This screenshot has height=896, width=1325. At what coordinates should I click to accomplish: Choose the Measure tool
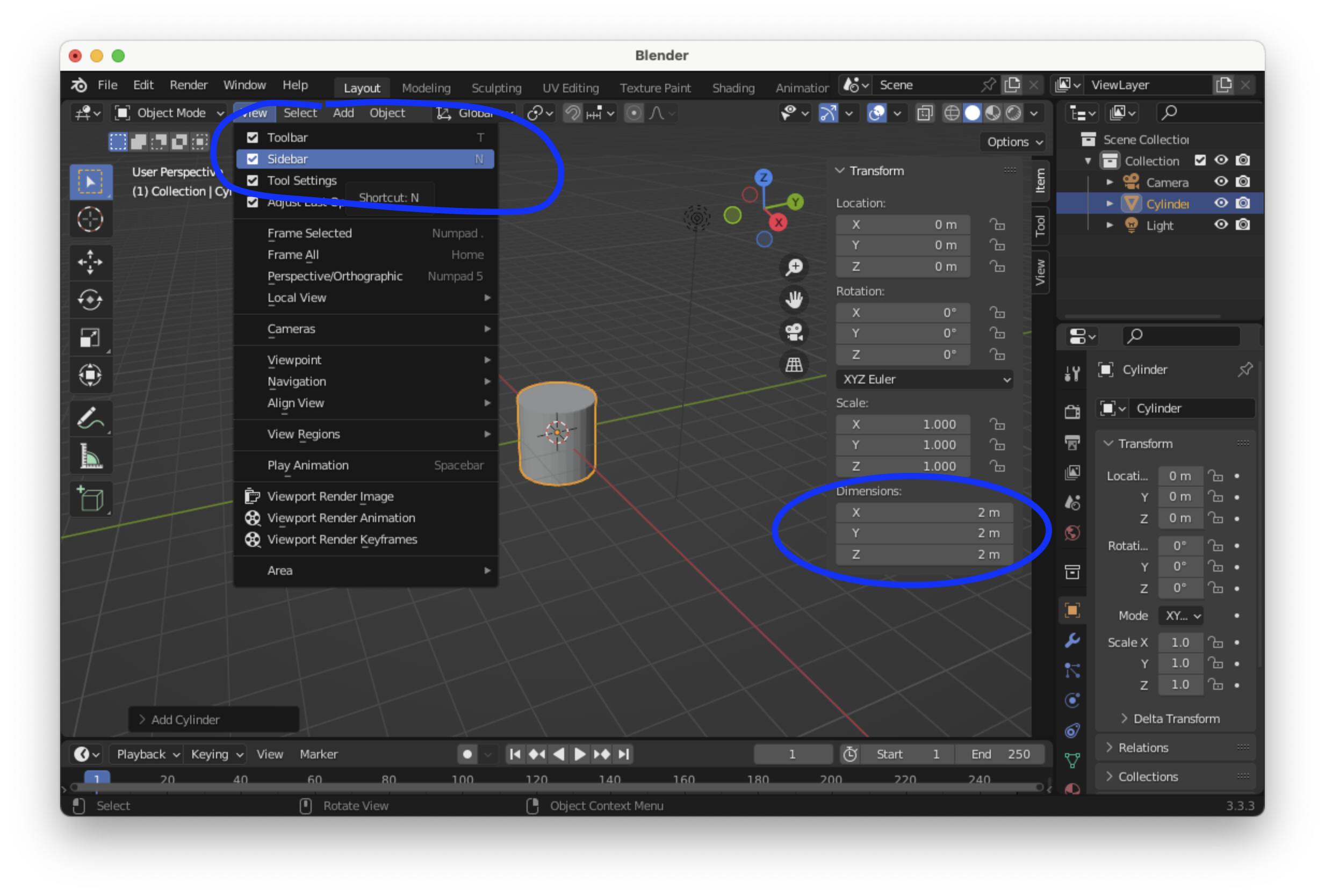click(91, 456)
